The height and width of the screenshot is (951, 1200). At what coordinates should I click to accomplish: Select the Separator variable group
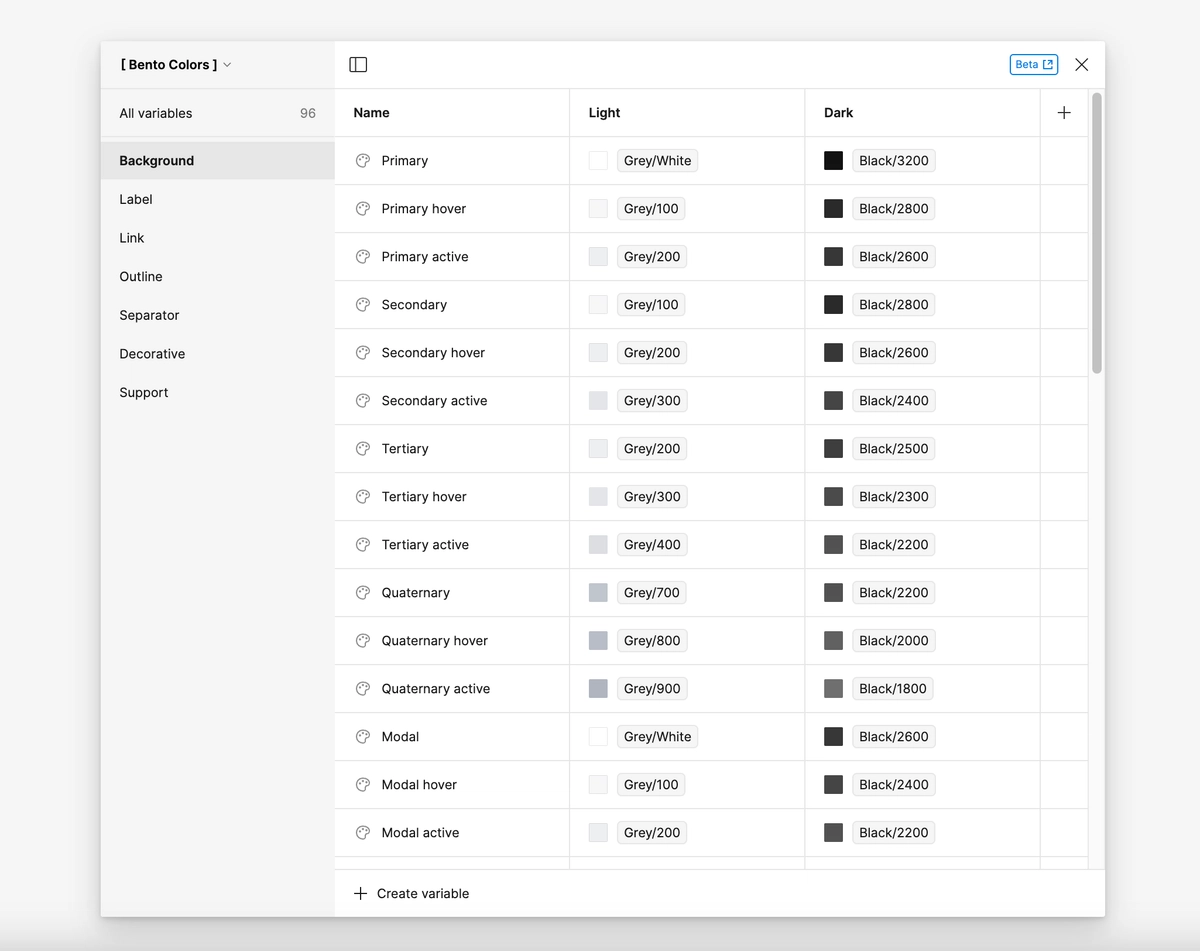pos(149,315)
